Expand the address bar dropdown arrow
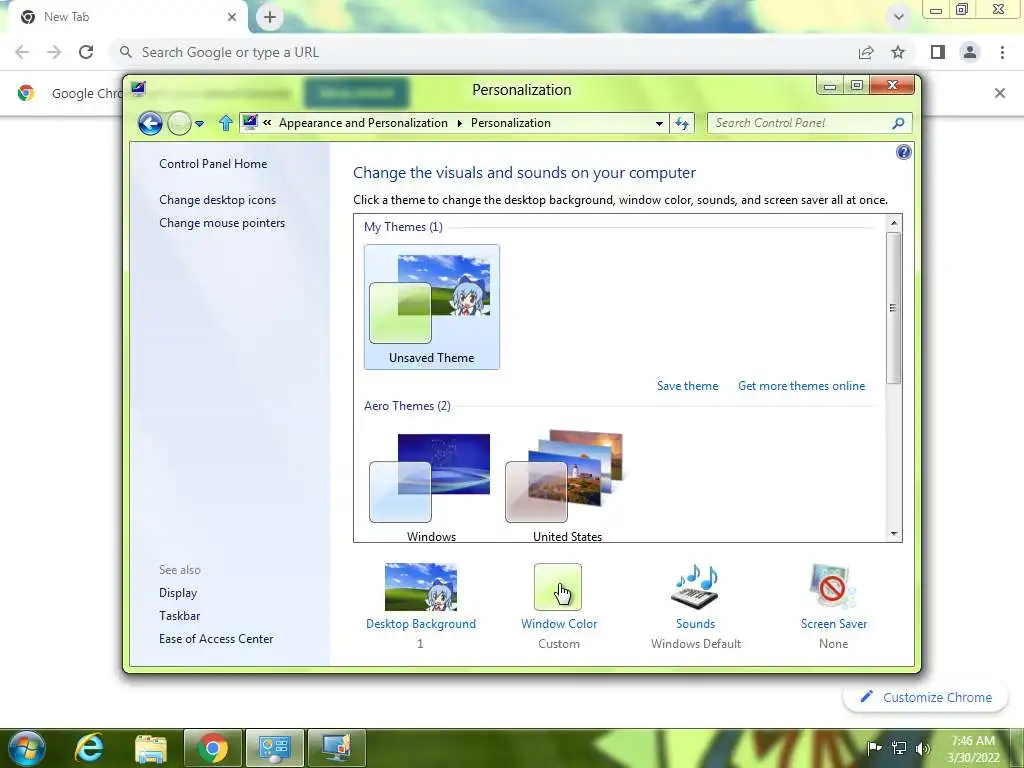The height and width of the screenshot is (768, 1024). click(x=659, y=123)
